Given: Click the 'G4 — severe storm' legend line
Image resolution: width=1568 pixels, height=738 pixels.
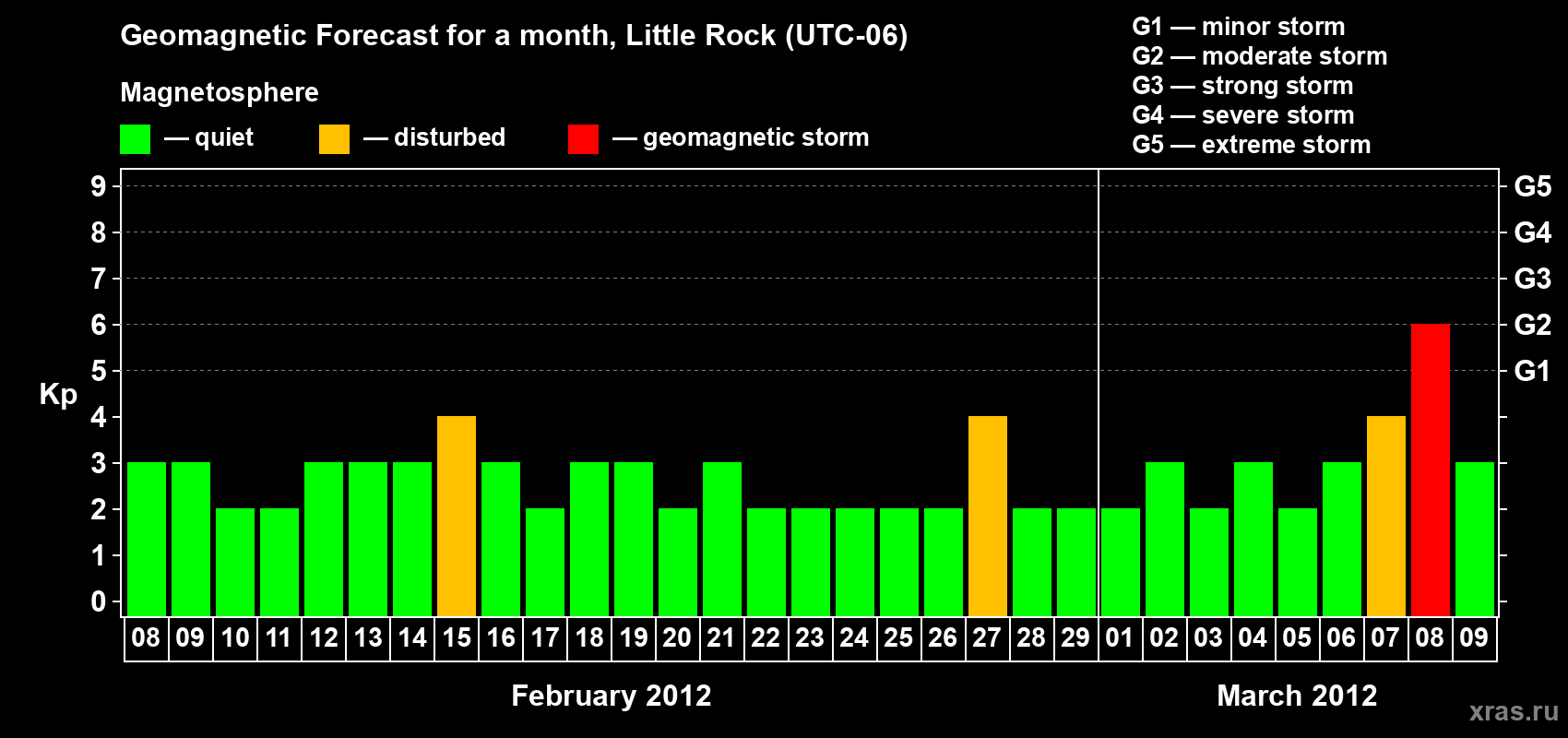Looking at the screenshot, I should pyautogui.click(x=1243, y=115).
